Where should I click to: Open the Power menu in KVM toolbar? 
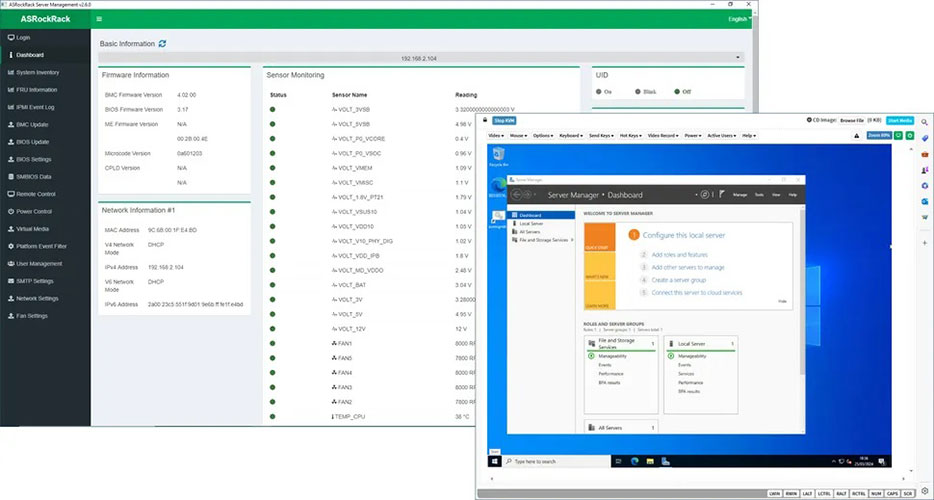[x=692, y=135]
